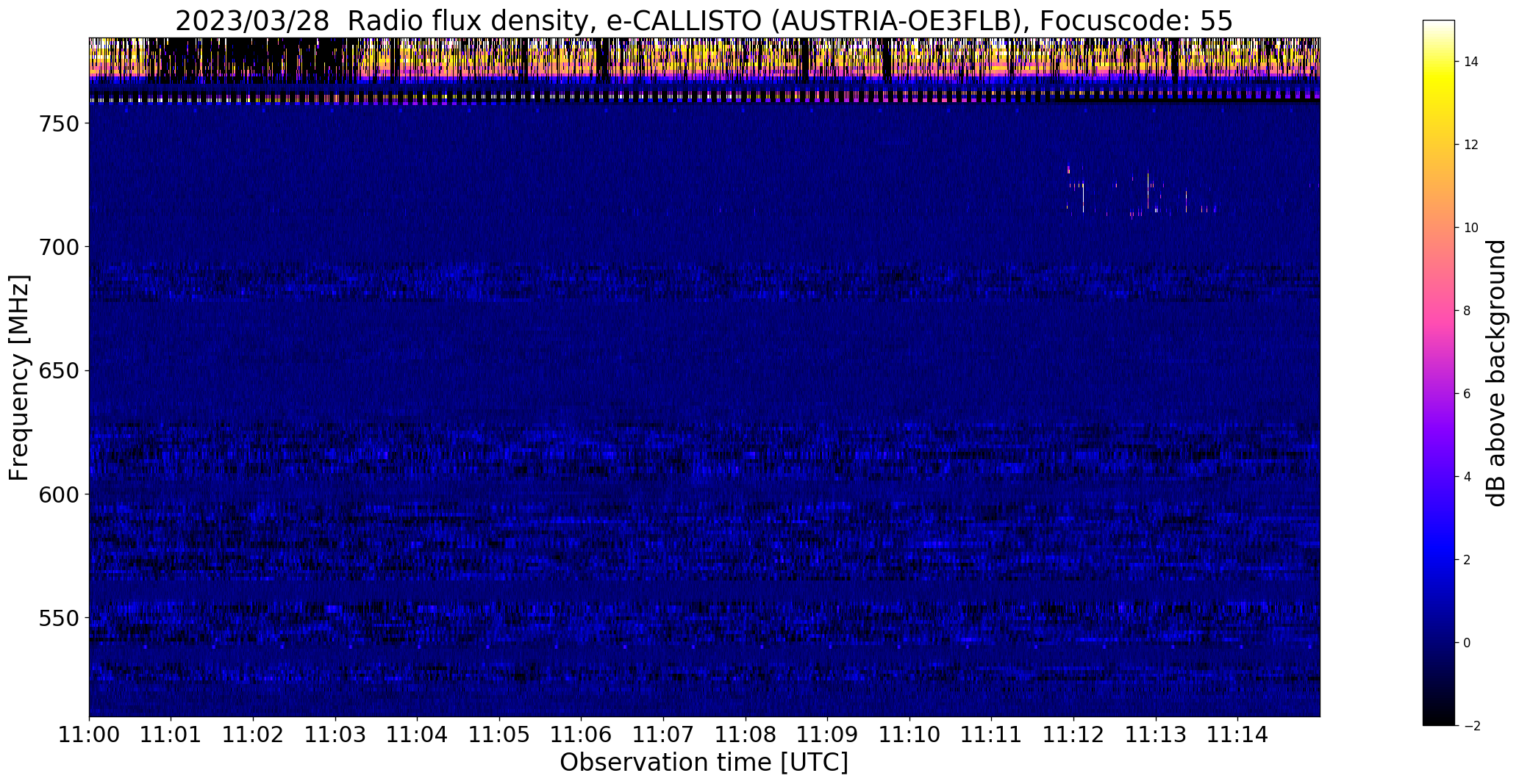This screenshot has width=1519, height=784.
Task: Click the 550 frequency tick label
Action: click(x=58, y=618)
